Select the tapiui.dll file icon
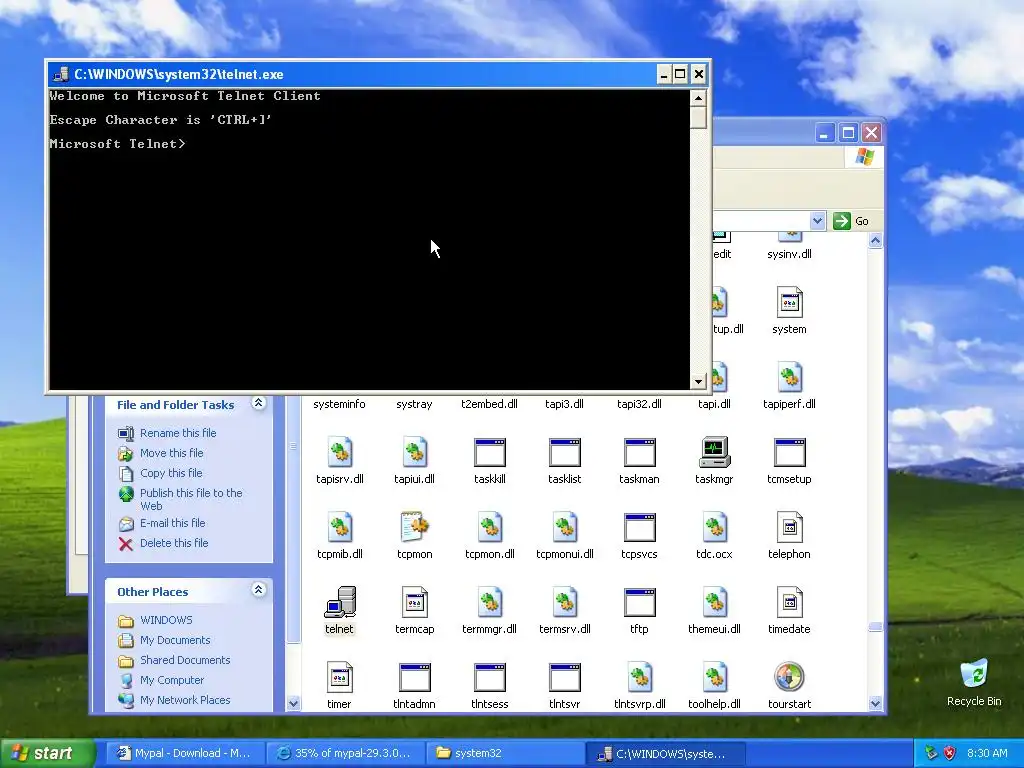 click(415, 452)
